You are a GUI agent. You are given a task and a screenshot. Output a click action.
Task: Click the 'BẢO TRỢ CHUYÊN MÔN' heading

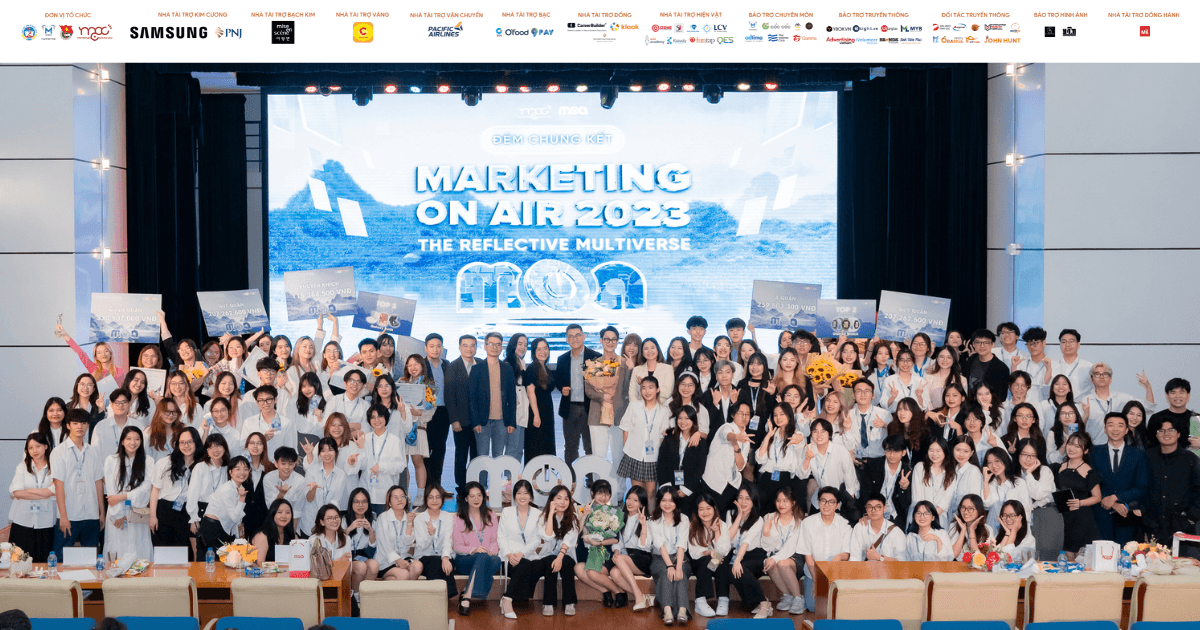coord(781,15)
